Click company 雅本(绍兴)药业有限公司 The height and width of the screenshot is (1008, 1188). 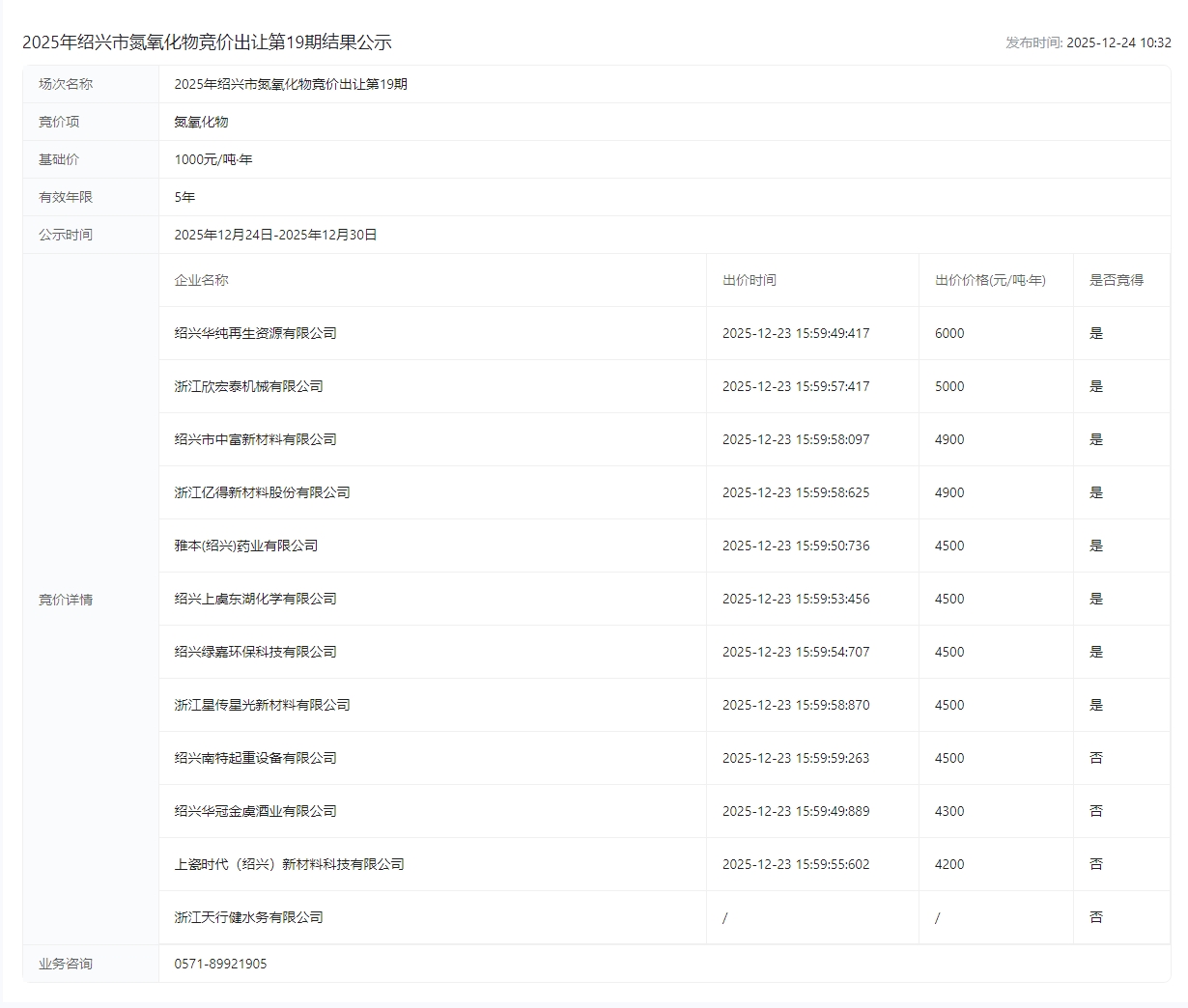click(245, 546)
